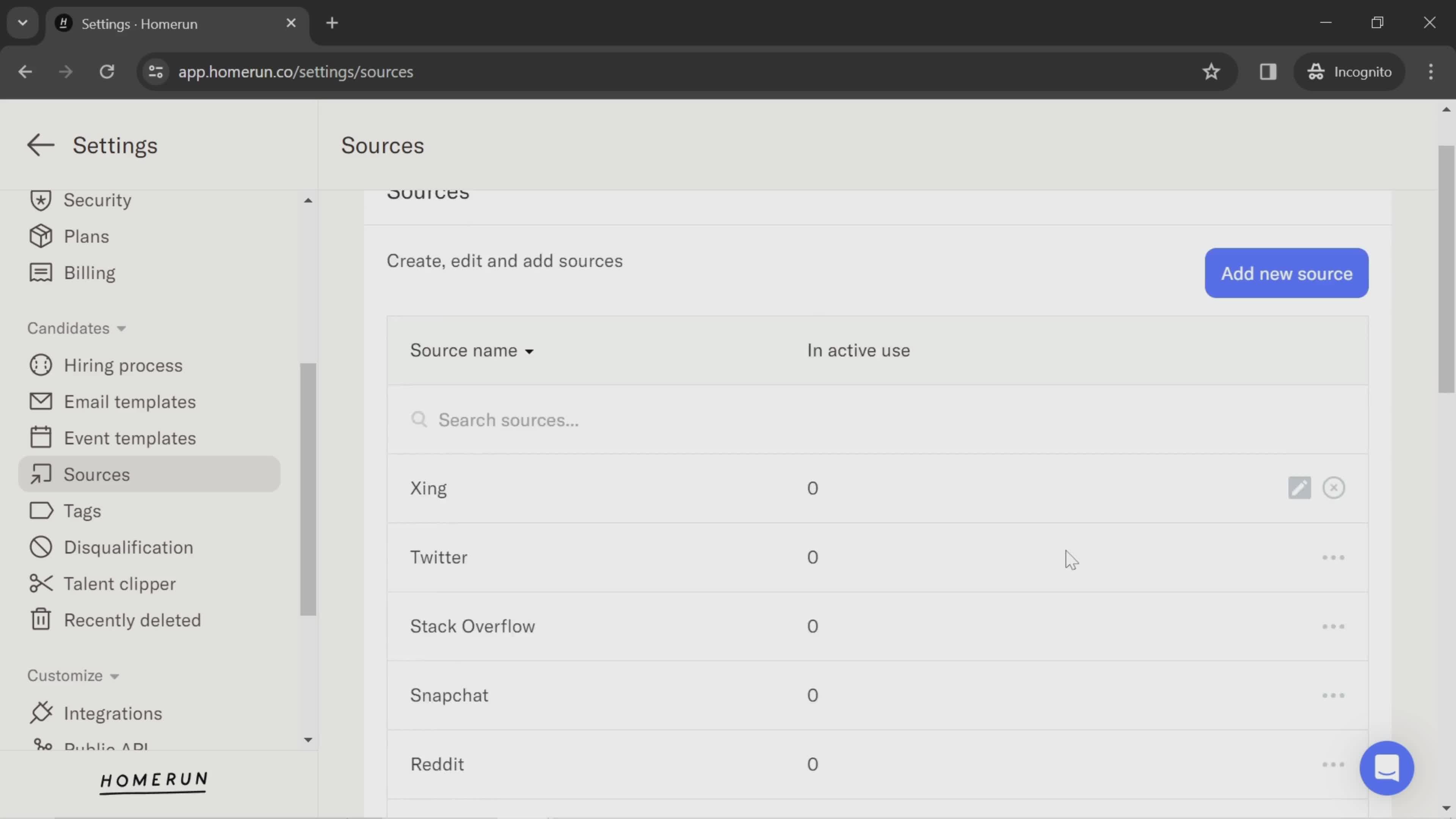Click Add new source button
This screenshot has width=1456, height=819.
click(x=1287, y=273)
